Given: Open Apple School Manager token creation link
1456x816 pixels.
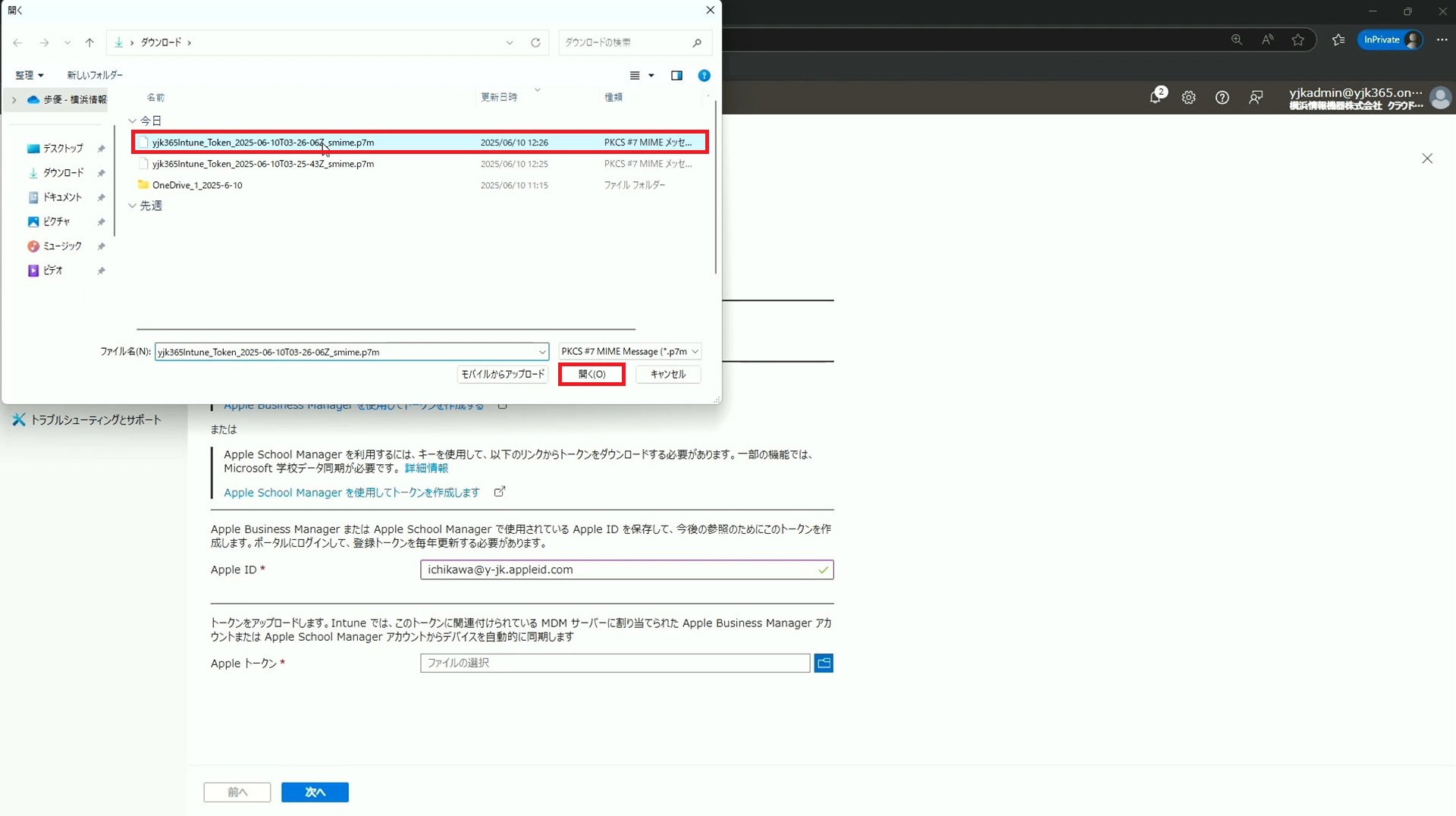Looking at the screenshot, I should point(352,493).
